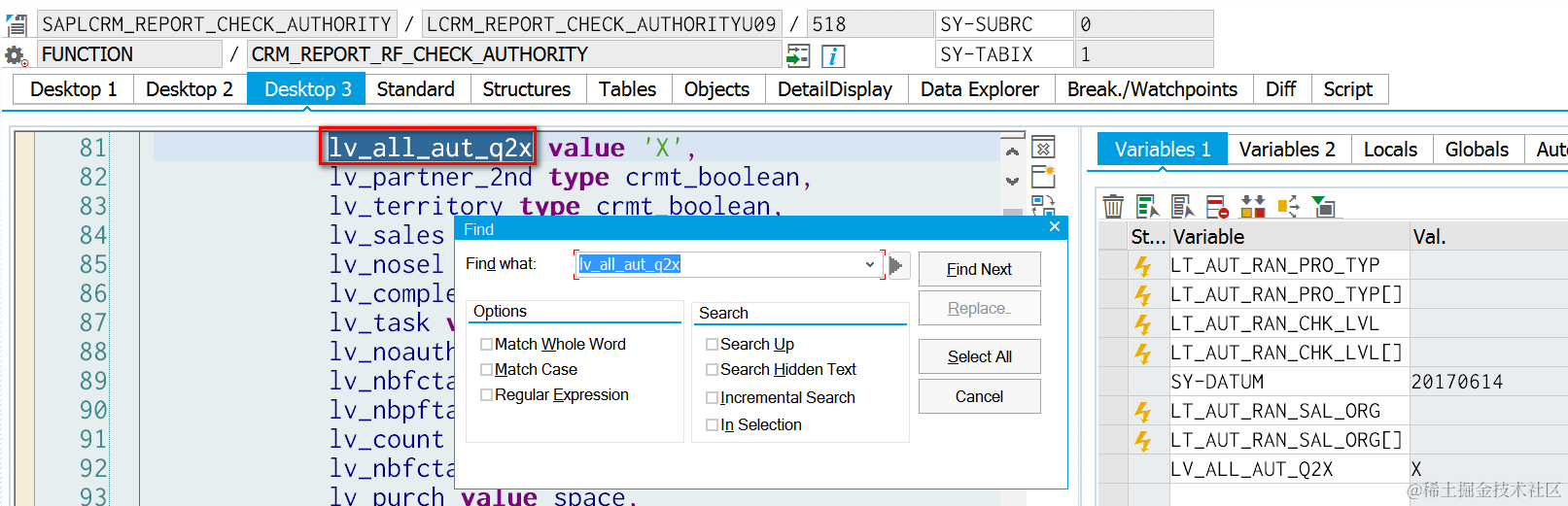
Task: Click the SY-SUBRC value field
Action: 1143,24
